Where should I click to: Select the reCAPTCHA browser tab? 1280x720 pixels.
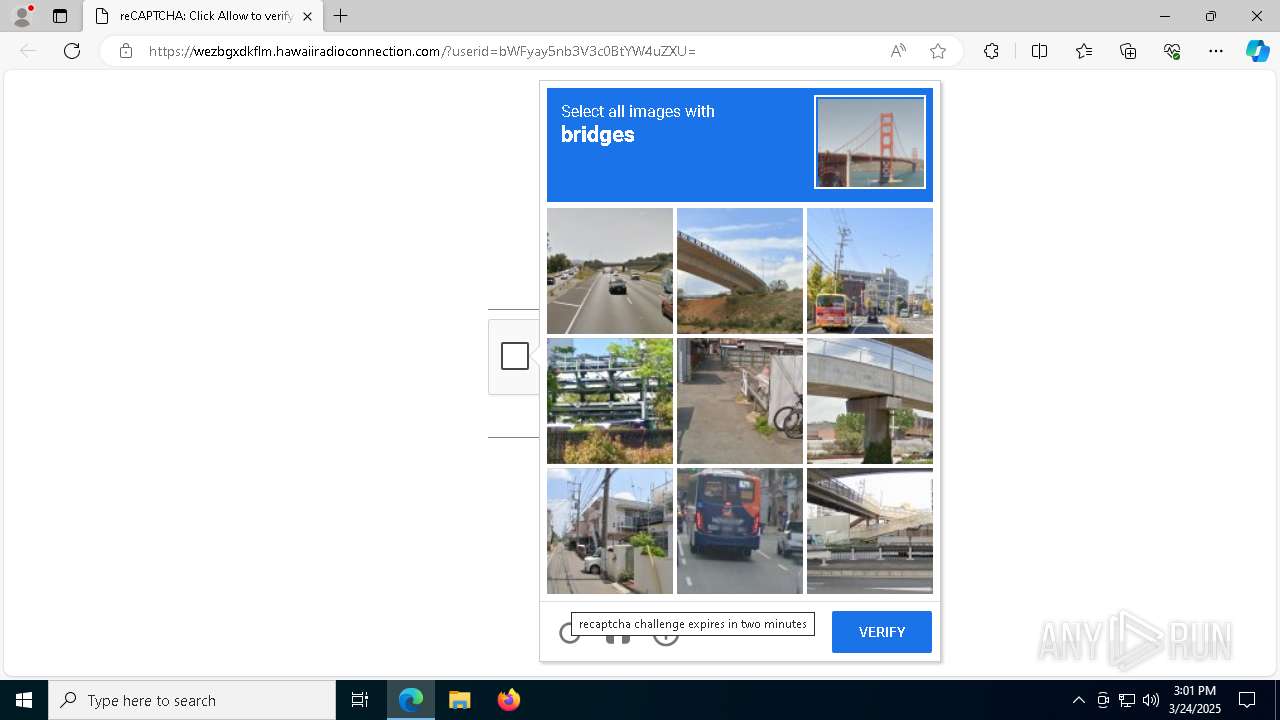tap(203, 16)
